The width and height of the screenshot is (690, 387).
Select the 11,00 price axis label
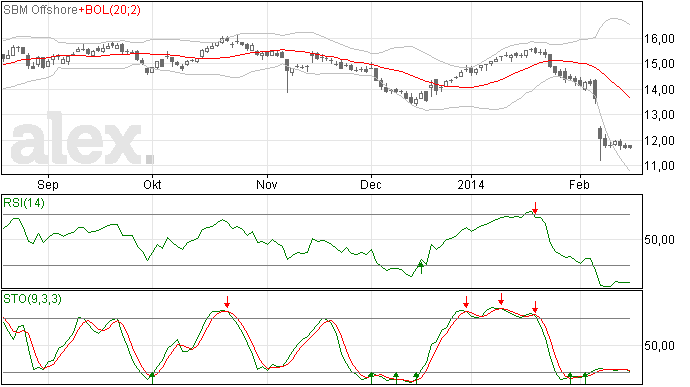tap(659, 166)
